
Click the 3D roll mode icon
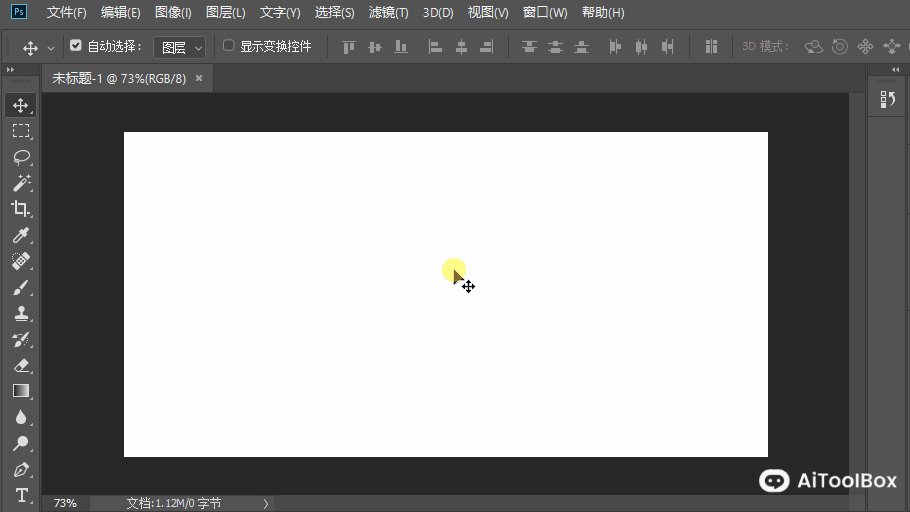click(x=840, y=47)
